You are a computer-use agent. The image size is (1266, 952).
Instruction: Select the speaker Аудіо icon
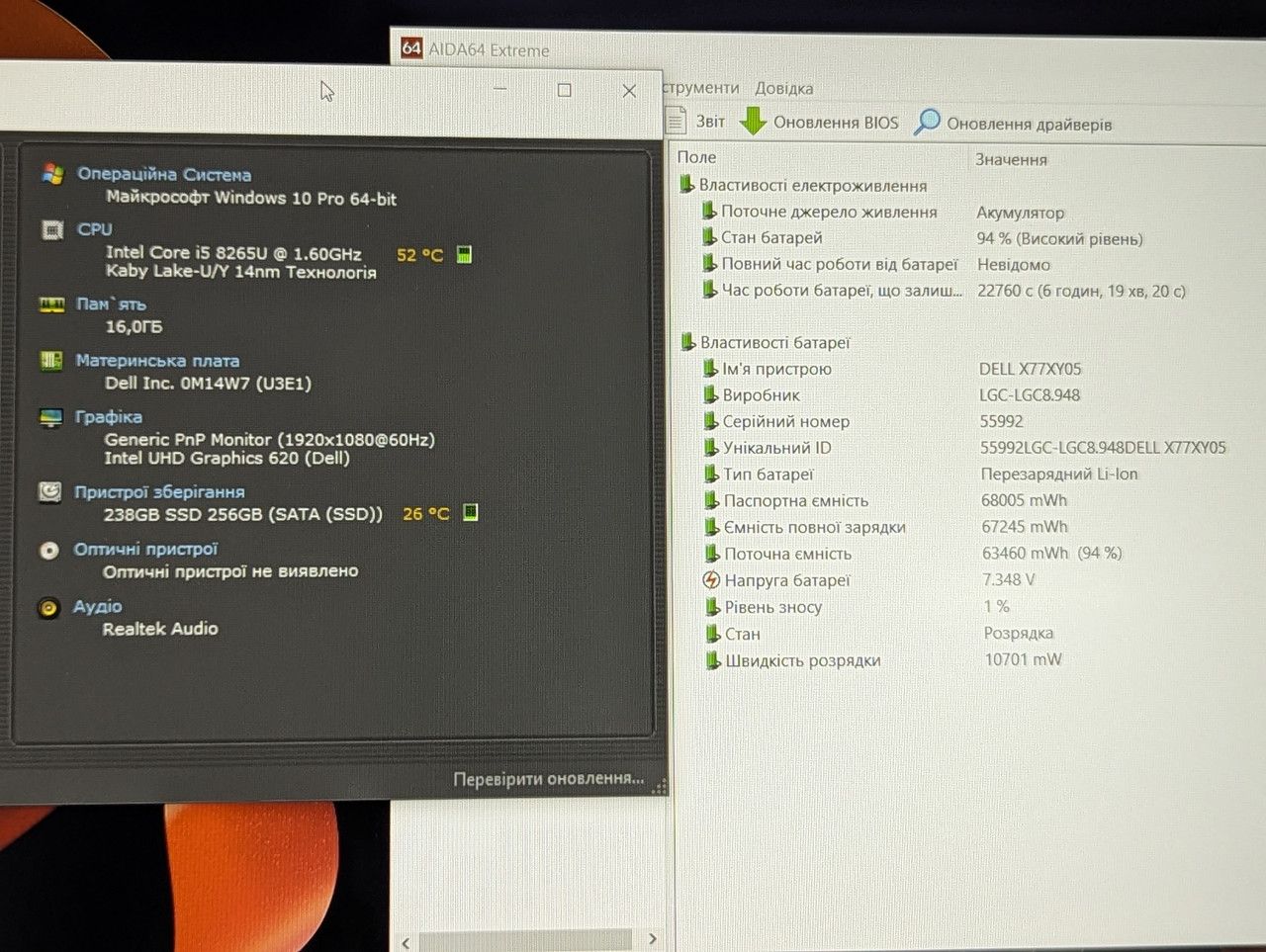(48, 608)
